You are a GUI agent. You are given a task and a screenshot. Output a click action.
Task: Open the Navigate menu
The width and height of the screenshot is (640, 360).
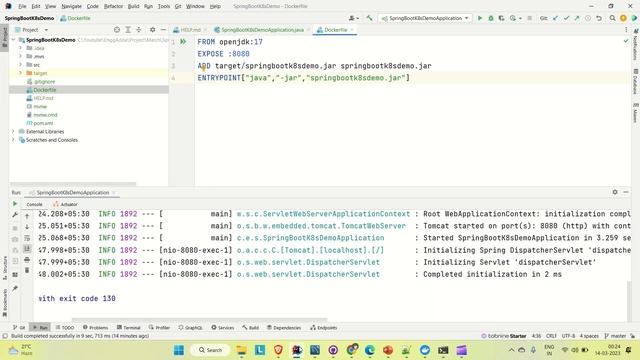coord(71,6)
